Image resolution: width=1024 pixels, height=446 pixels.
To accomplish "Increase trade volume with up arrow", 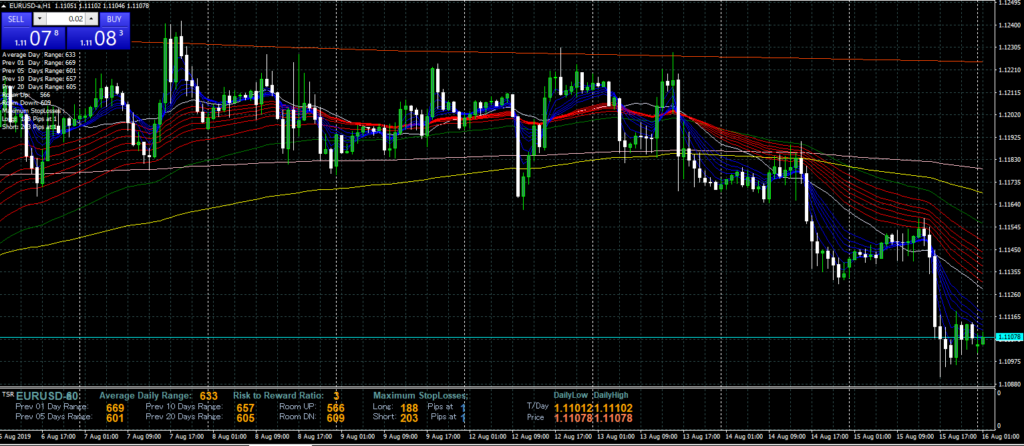I will point(93,19).
